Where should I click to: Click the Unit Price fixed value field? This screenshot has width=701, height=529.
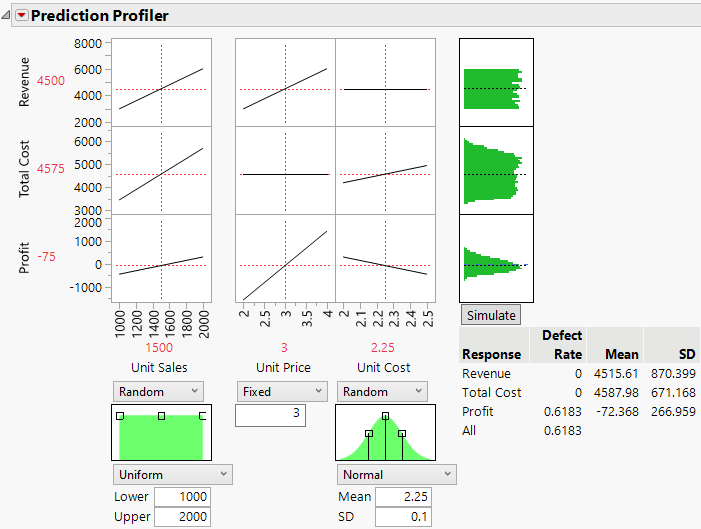tap(270, 413)
